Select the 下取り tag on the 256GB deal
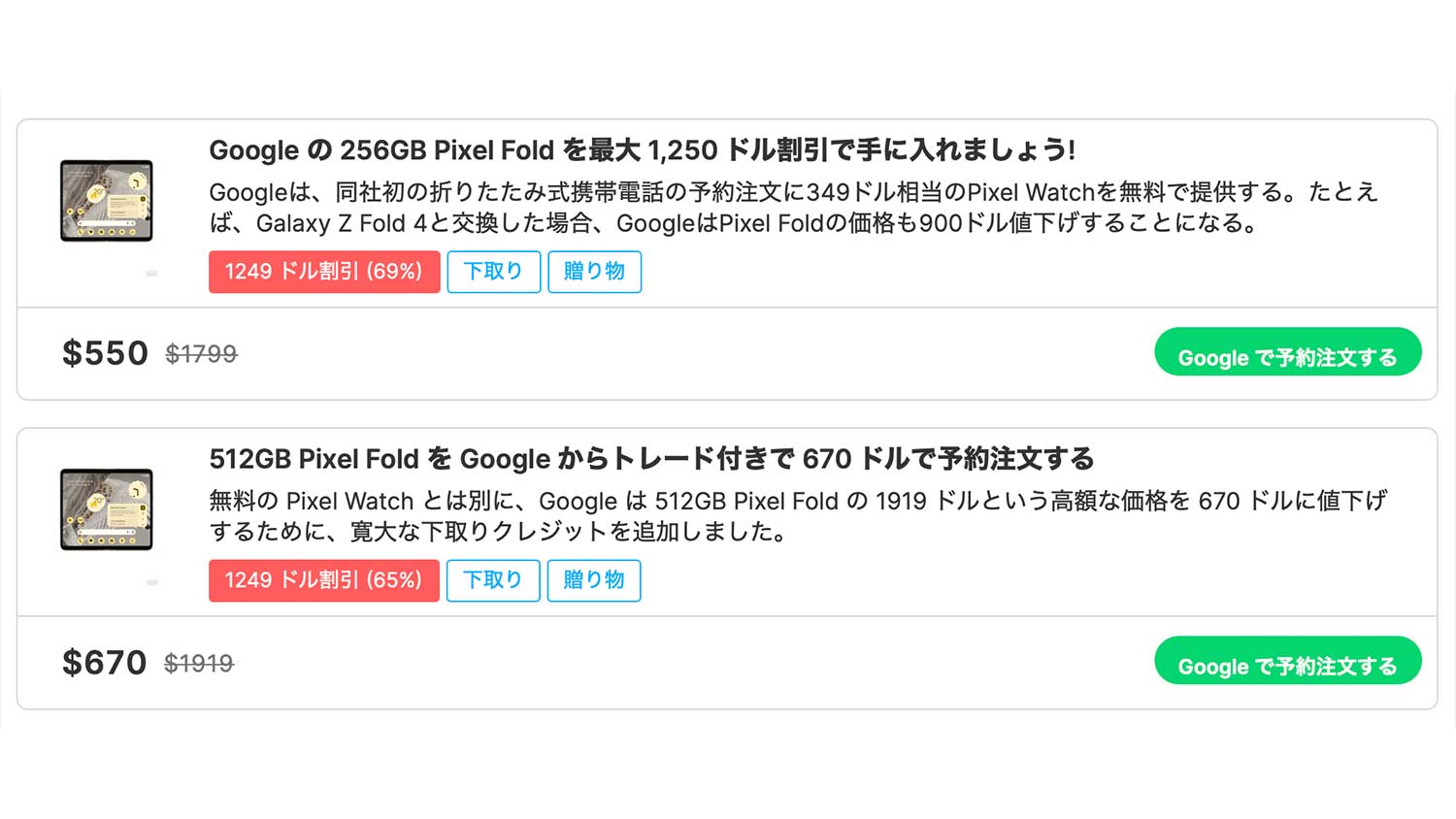Image resolution: width=1456 pixels, height=819 pixels. 493,272
